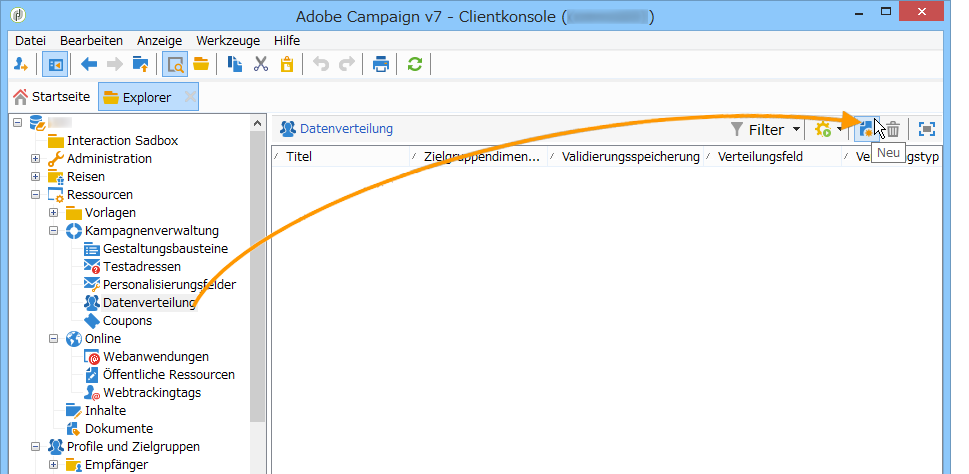The image size is (969, 474).
Task: Open Öffentliche Ressourcen in the tree
Action: [169, 375]
